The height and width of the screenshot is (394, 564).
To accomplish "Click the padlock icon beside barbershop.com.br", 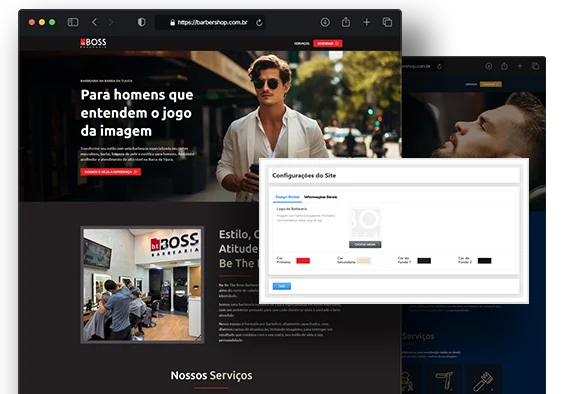I will point(172,22).
